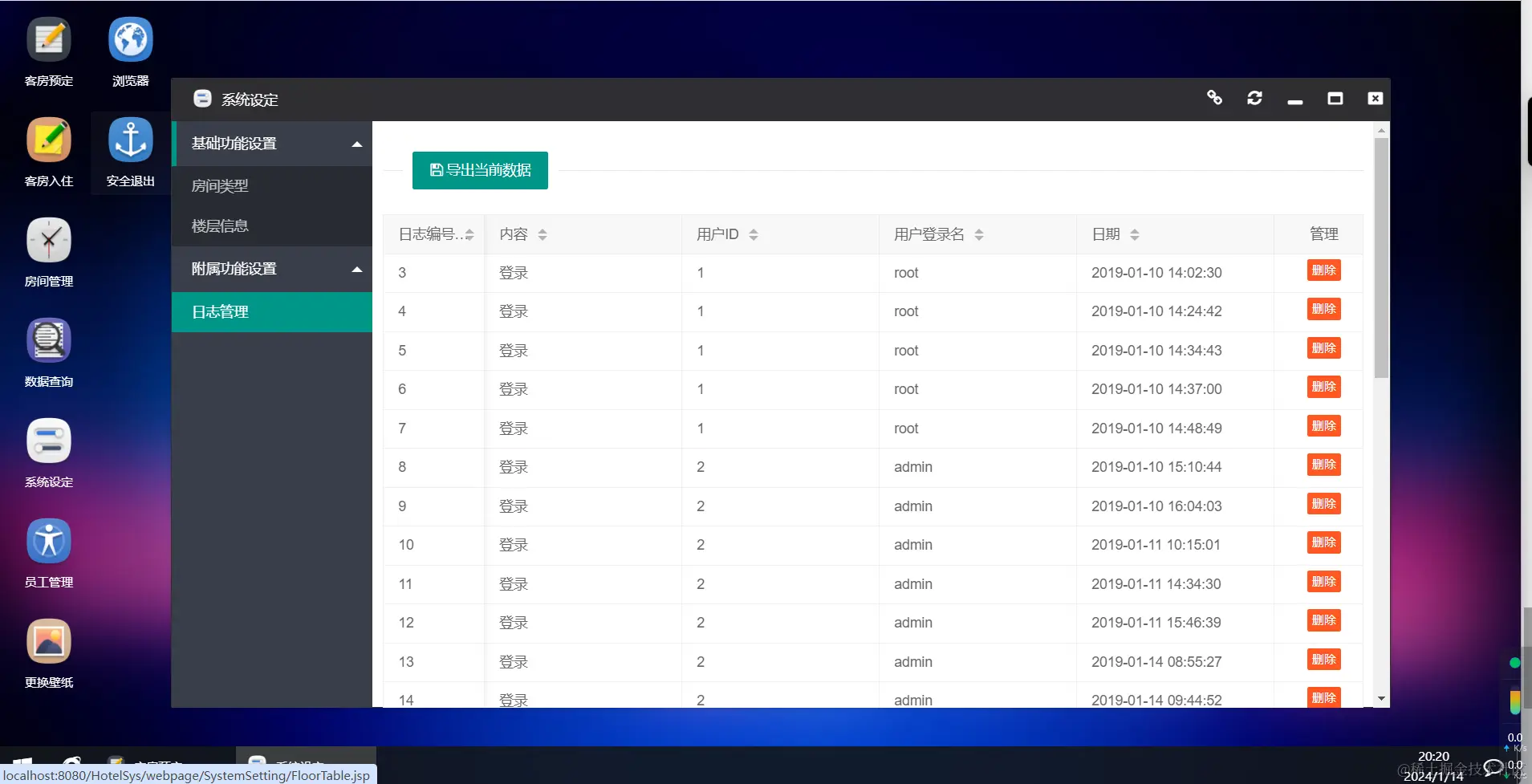1532x784 pixels.
Task: Maximize the 系统设定 window
Action: click(1335, 98)
